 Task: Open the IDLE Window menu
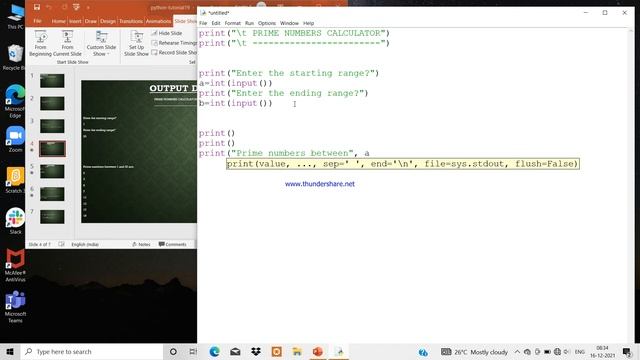tap(289, 23)
